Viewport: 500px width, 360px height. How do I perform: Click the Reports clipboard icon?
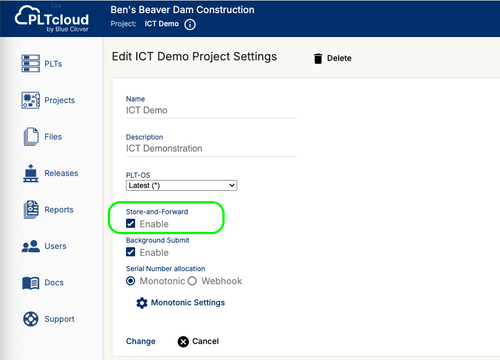click(31, 210)
